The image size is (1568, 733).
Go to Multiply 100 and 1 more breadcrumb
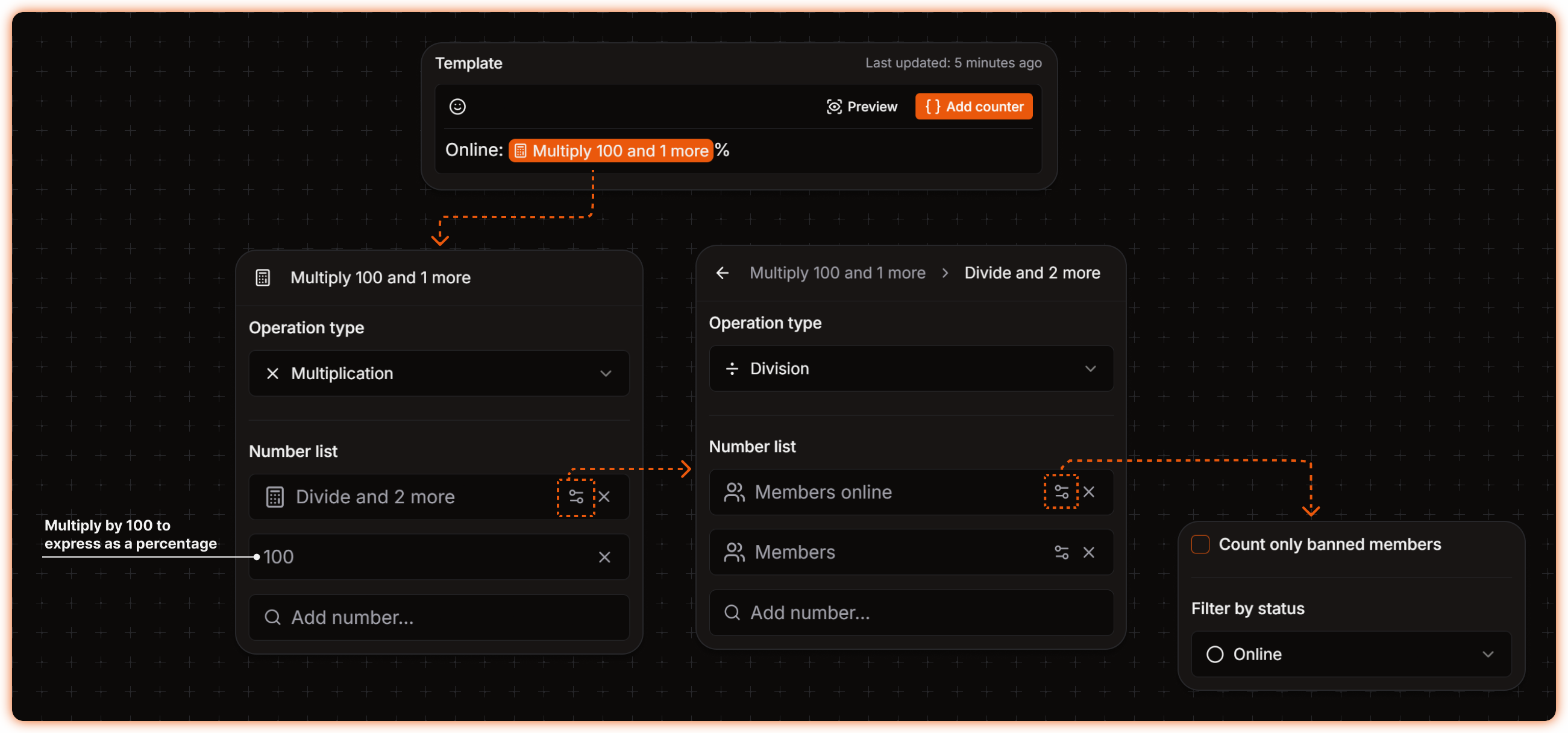point(837,272)
